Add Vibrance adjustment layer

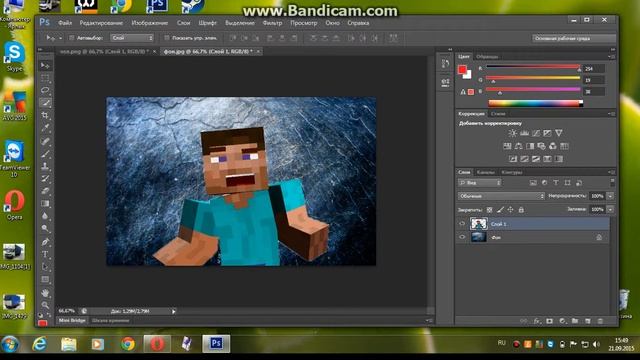tap(558, 133)
